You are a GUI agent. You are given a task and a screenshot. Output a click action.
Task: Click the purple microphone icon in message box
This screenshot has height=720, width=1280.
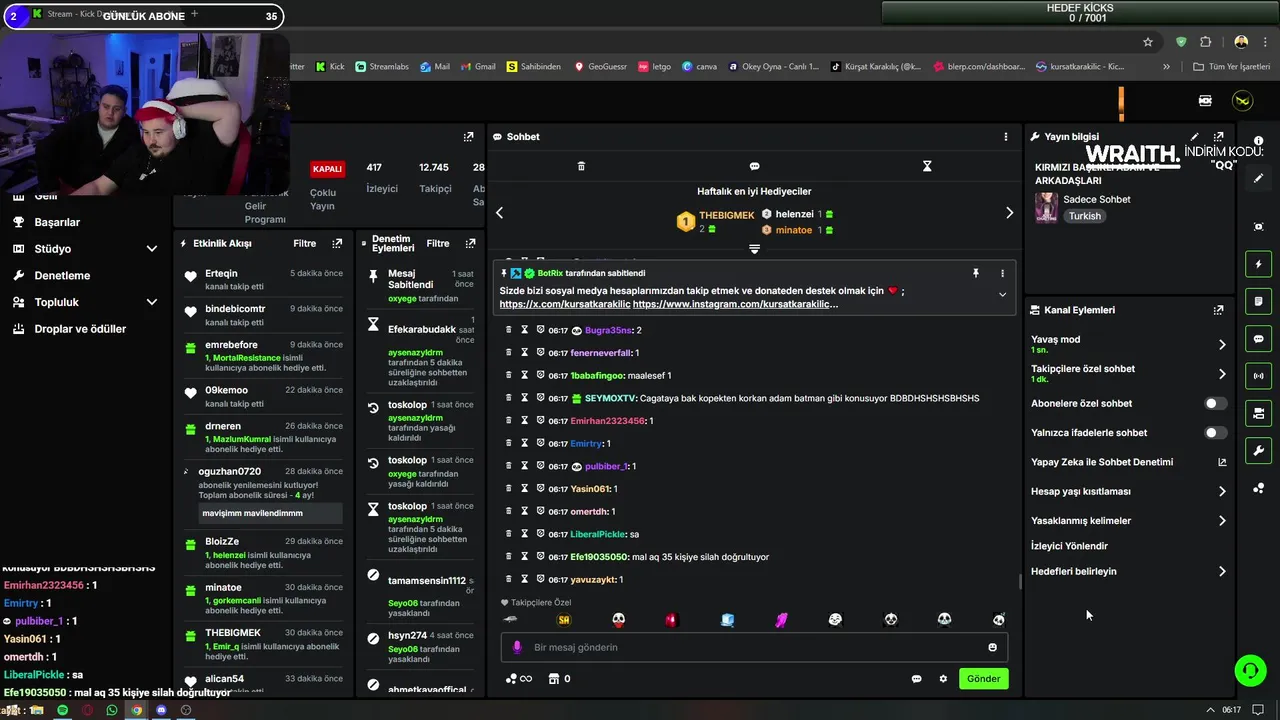pos(517,647)
